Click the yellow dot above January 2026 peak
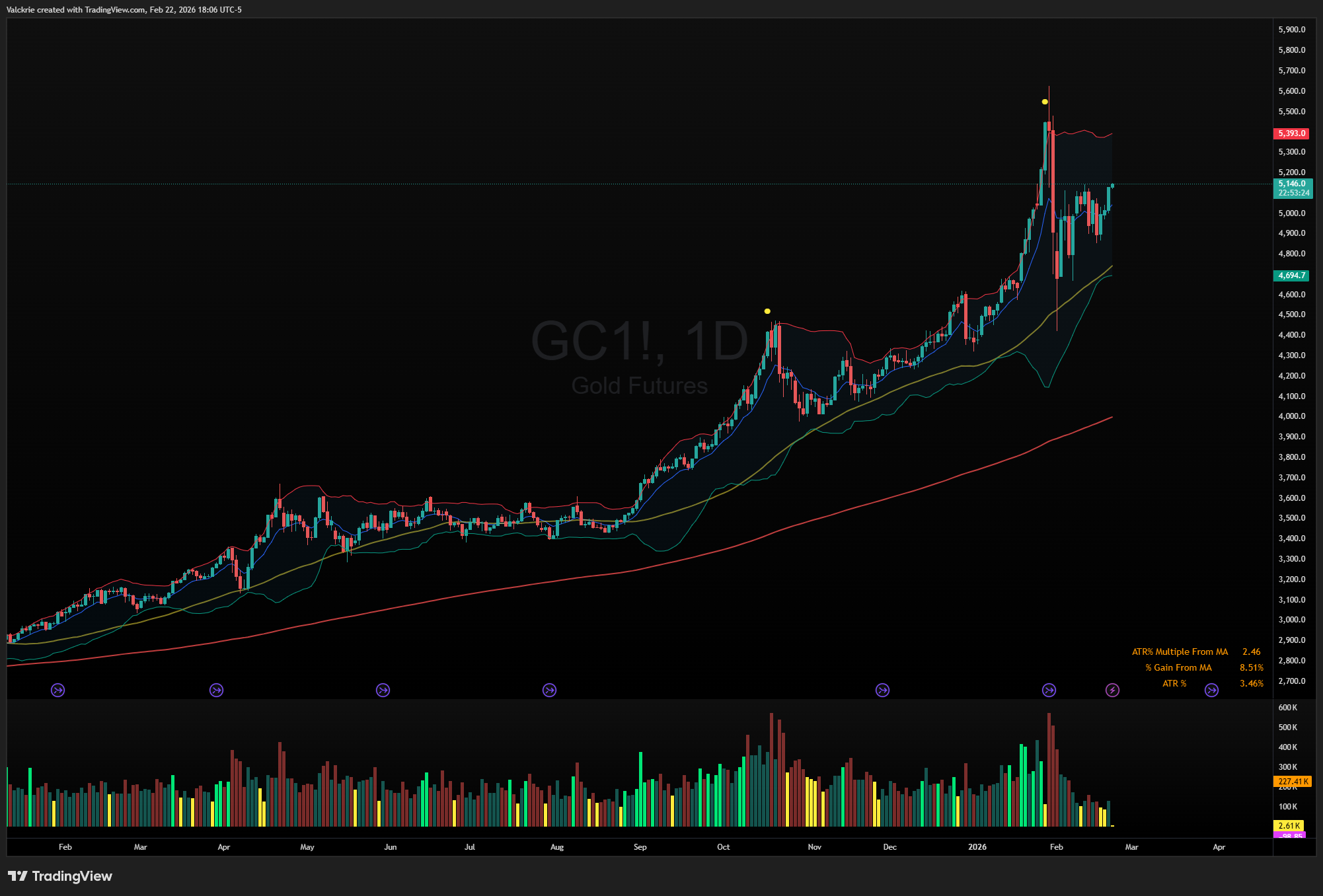The image size is (1323, 896). click(1045, 102)
